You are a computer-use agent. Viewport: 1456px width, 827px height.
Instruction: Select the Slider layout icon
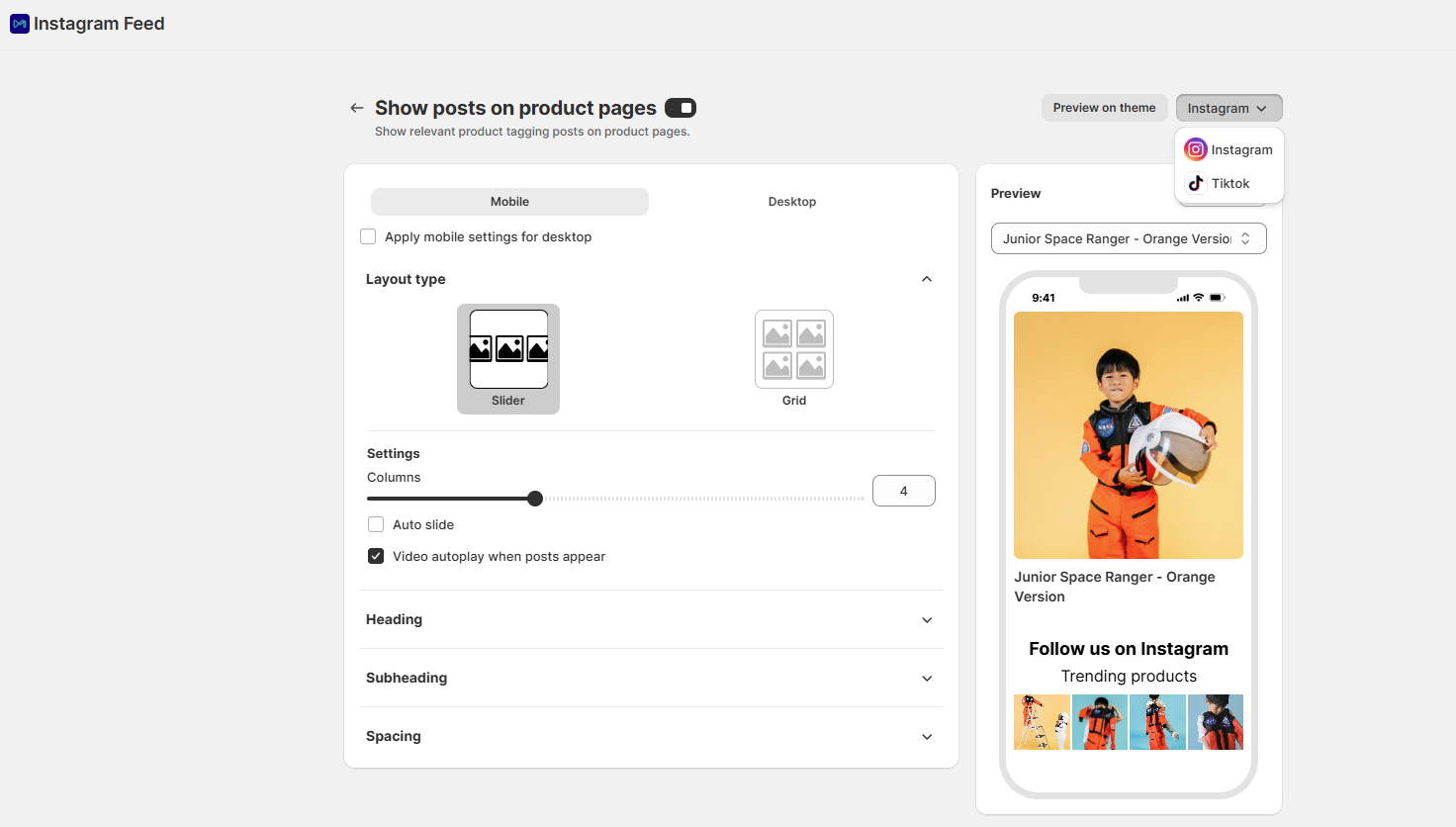click(508, 349)
